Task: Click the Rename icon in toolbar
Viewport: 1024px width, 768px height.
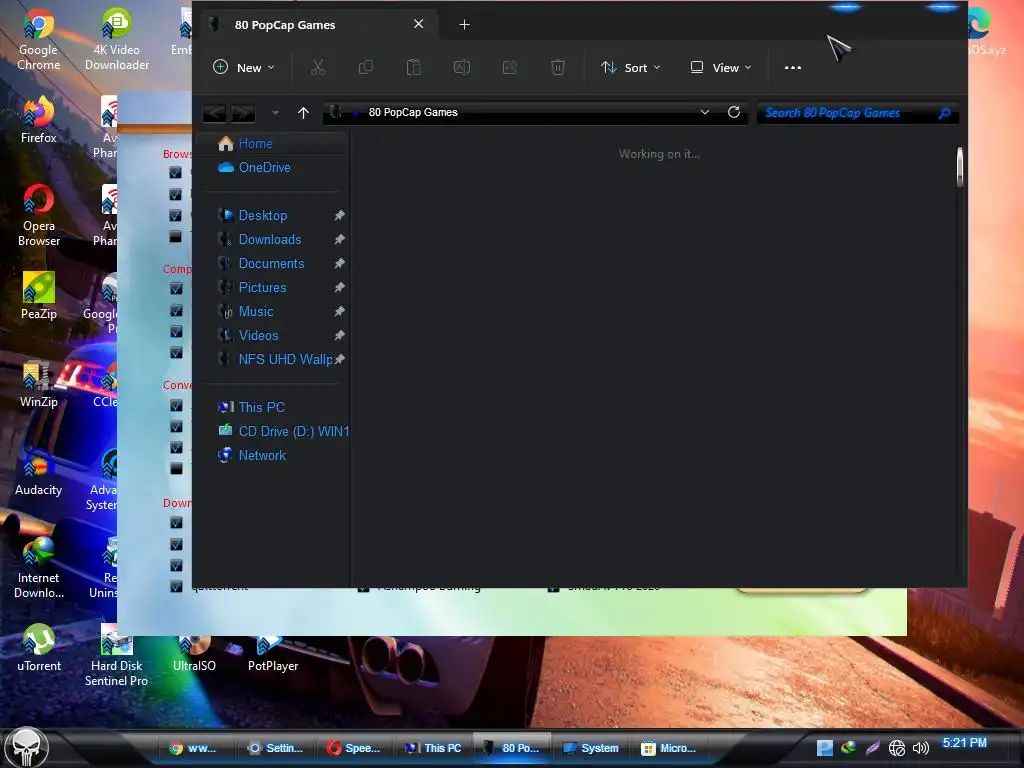Action: coord(462,67)
